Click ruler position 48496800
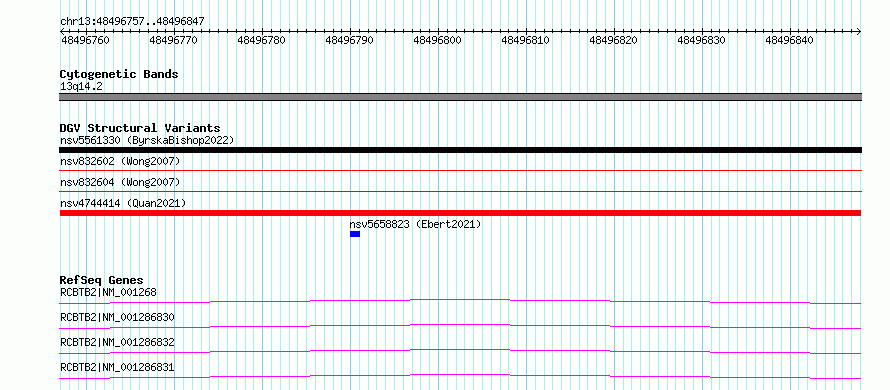Viewport: 890px width, 390px height. coord(437,40)
